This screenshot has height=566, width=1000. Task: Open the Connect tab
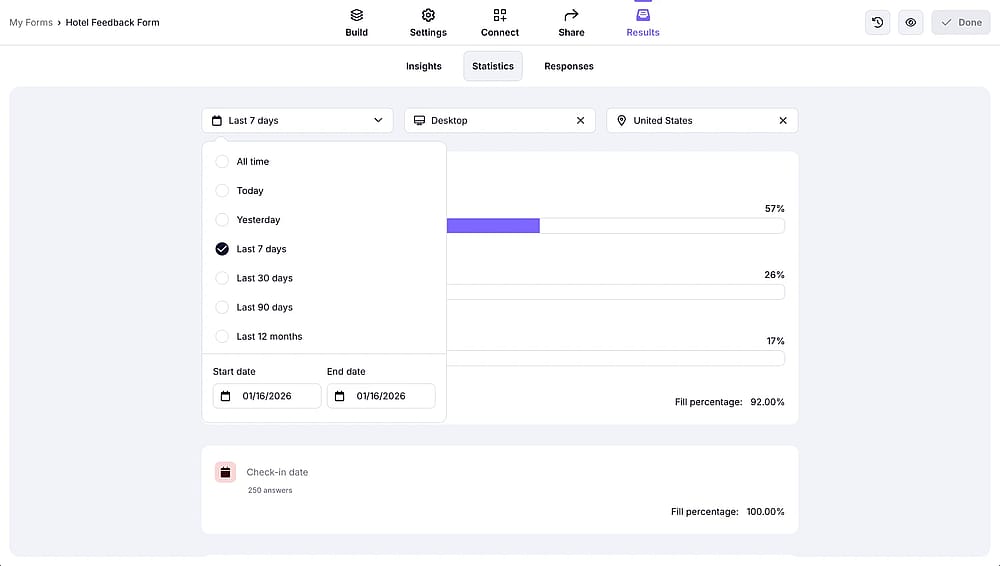(x=499, y=23)
